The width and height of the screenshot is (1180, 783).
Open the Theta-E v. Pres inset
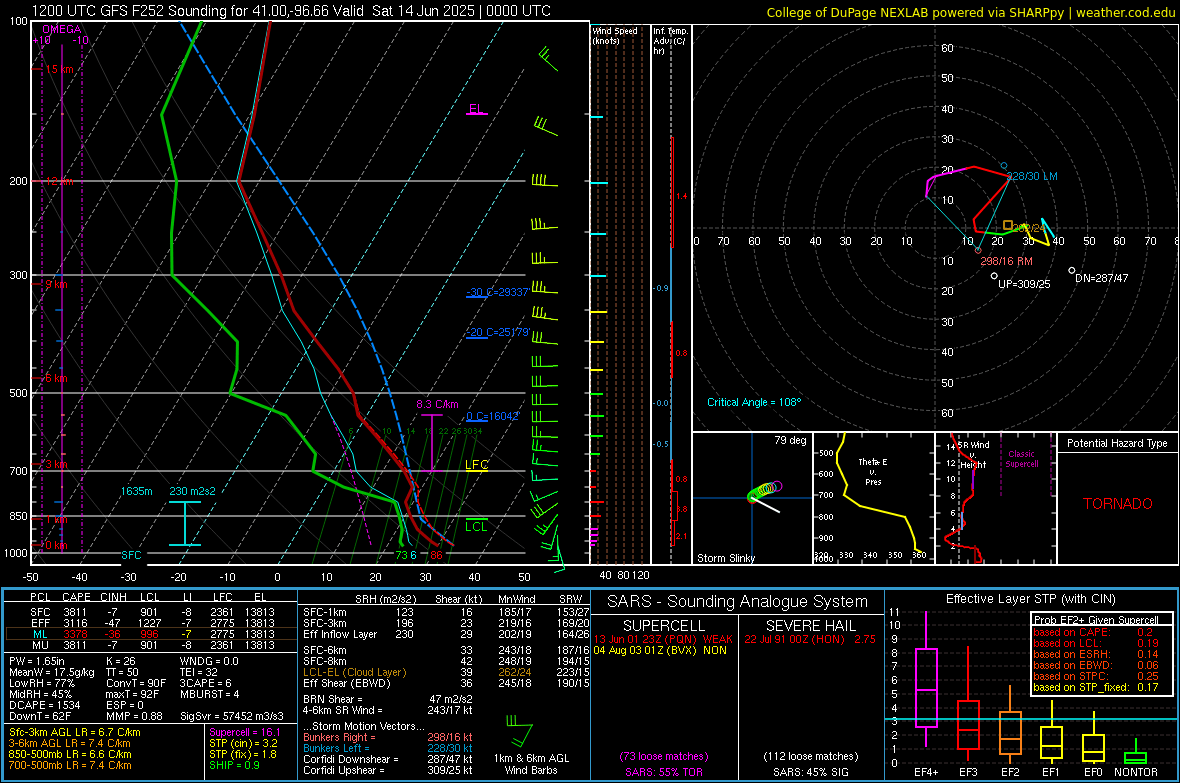[x=873, y=498]
